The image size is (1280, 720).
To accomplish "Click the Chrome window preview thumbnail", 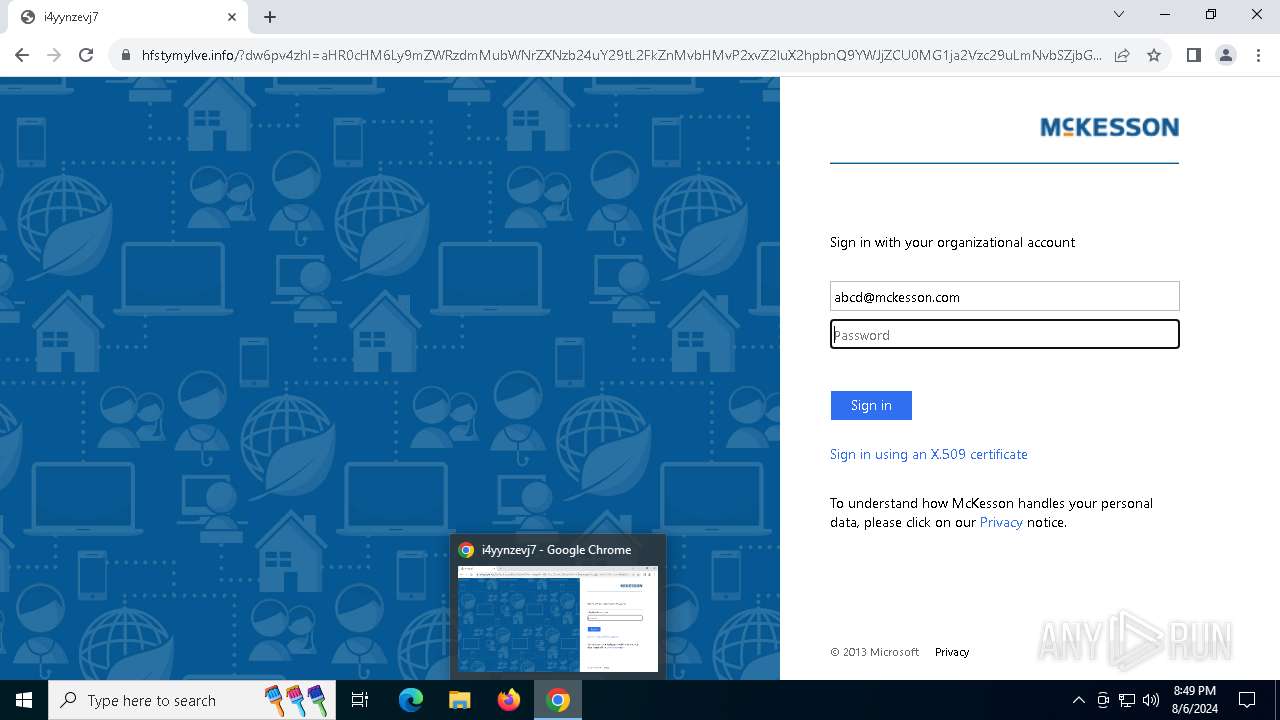I will click(x=558, y=619).
